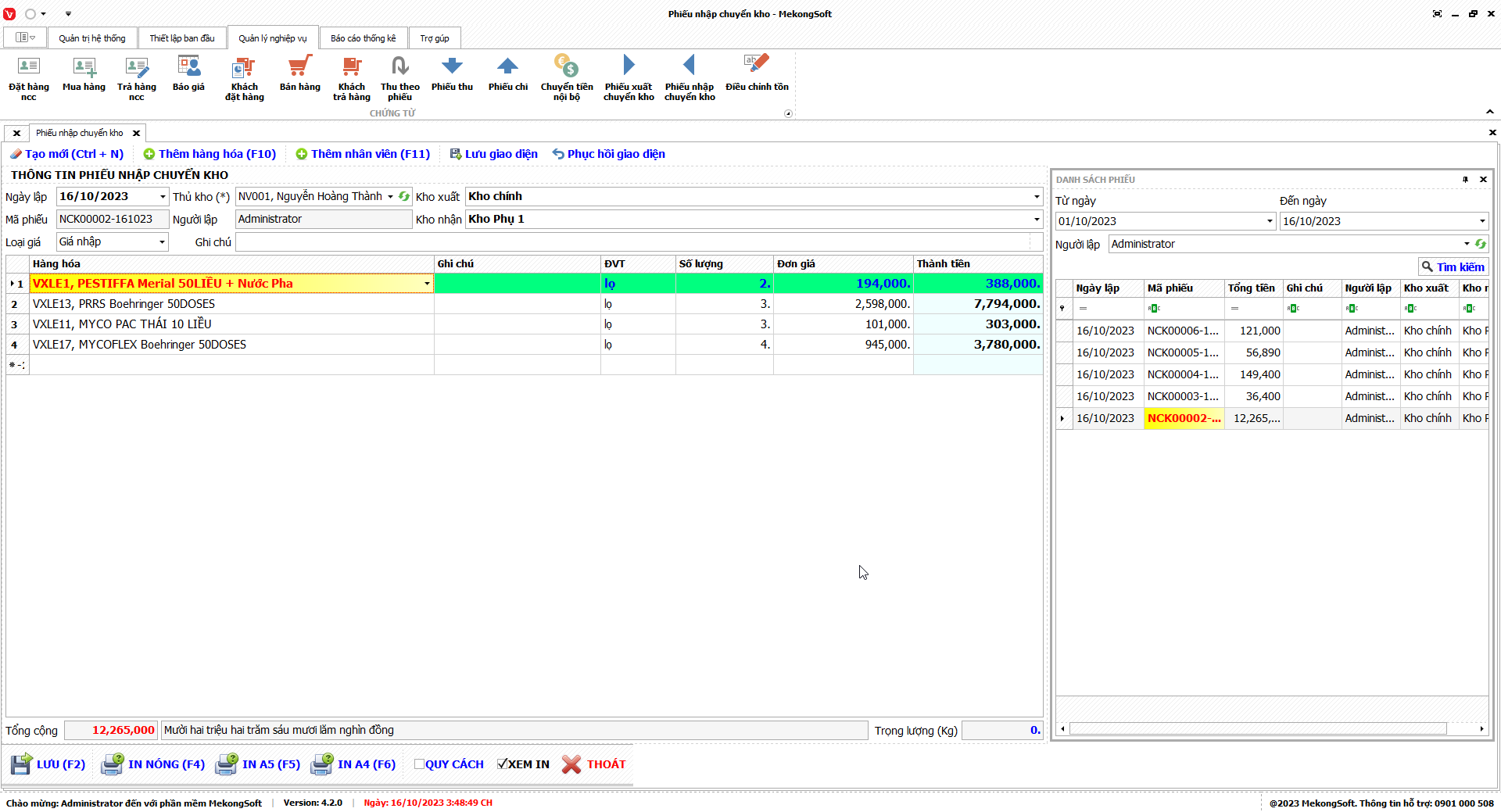
Task: Open the Ngày lập date picker
Action: coord(163,197)
